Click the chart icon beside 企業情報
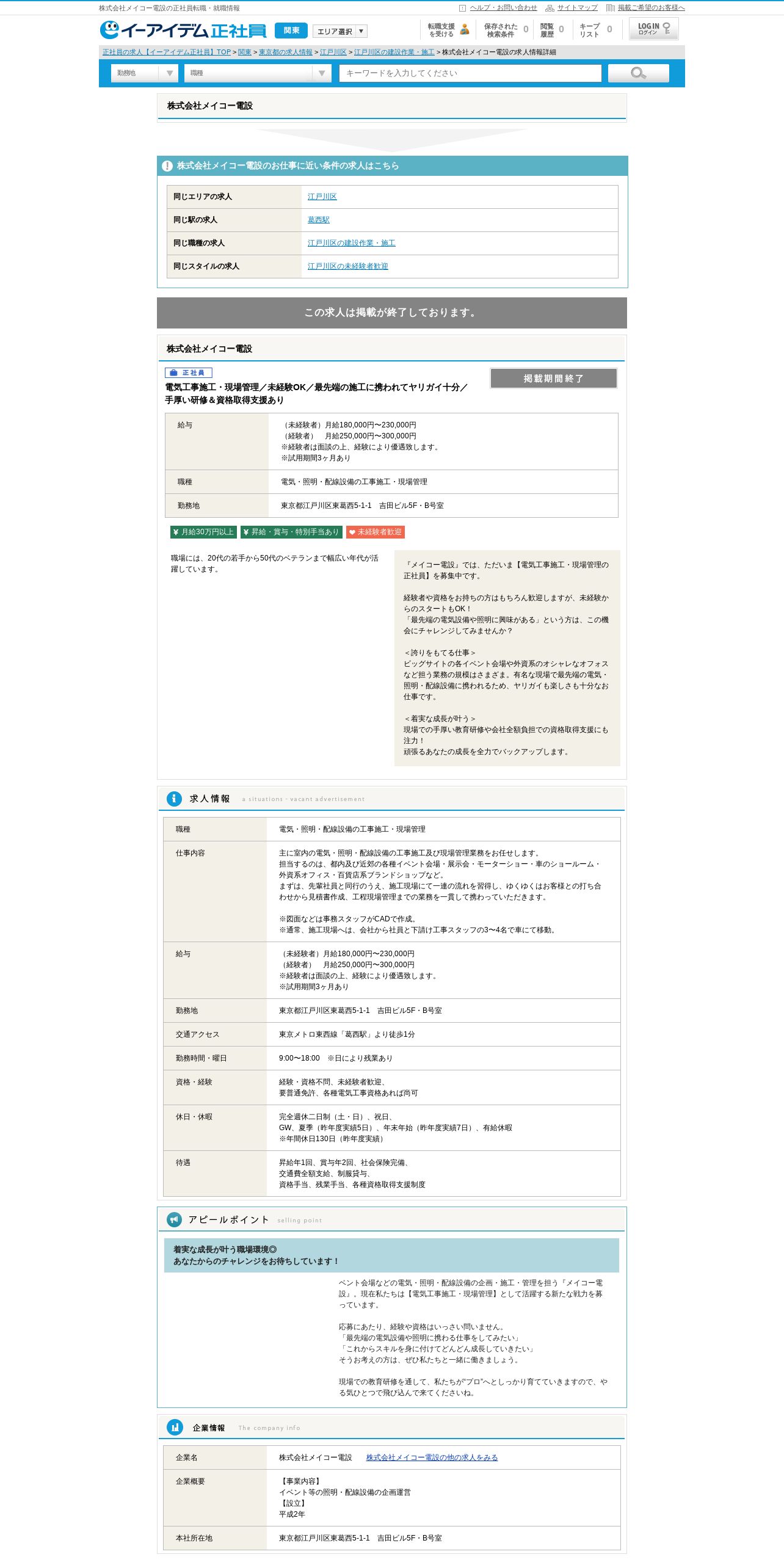The image size is (784, 1568). [x=175, y=1427]
